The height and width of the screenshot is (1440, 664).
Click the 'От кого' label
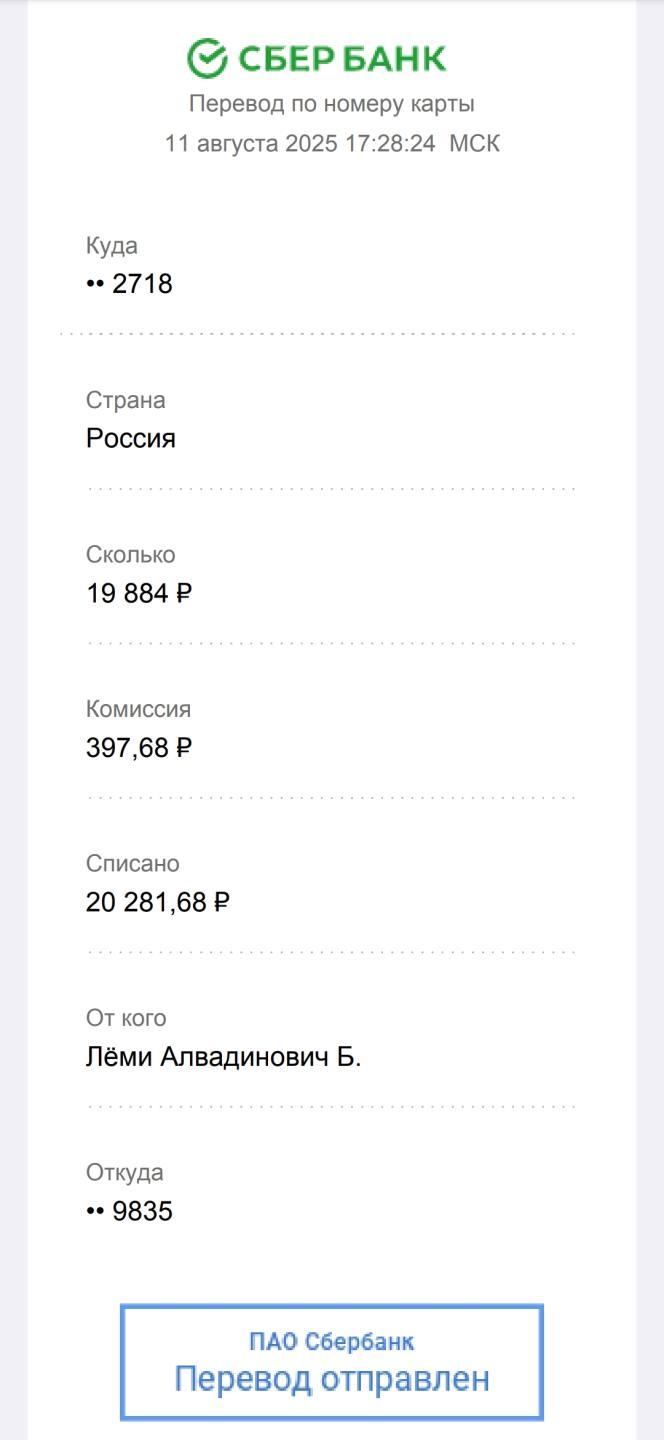126,1018
